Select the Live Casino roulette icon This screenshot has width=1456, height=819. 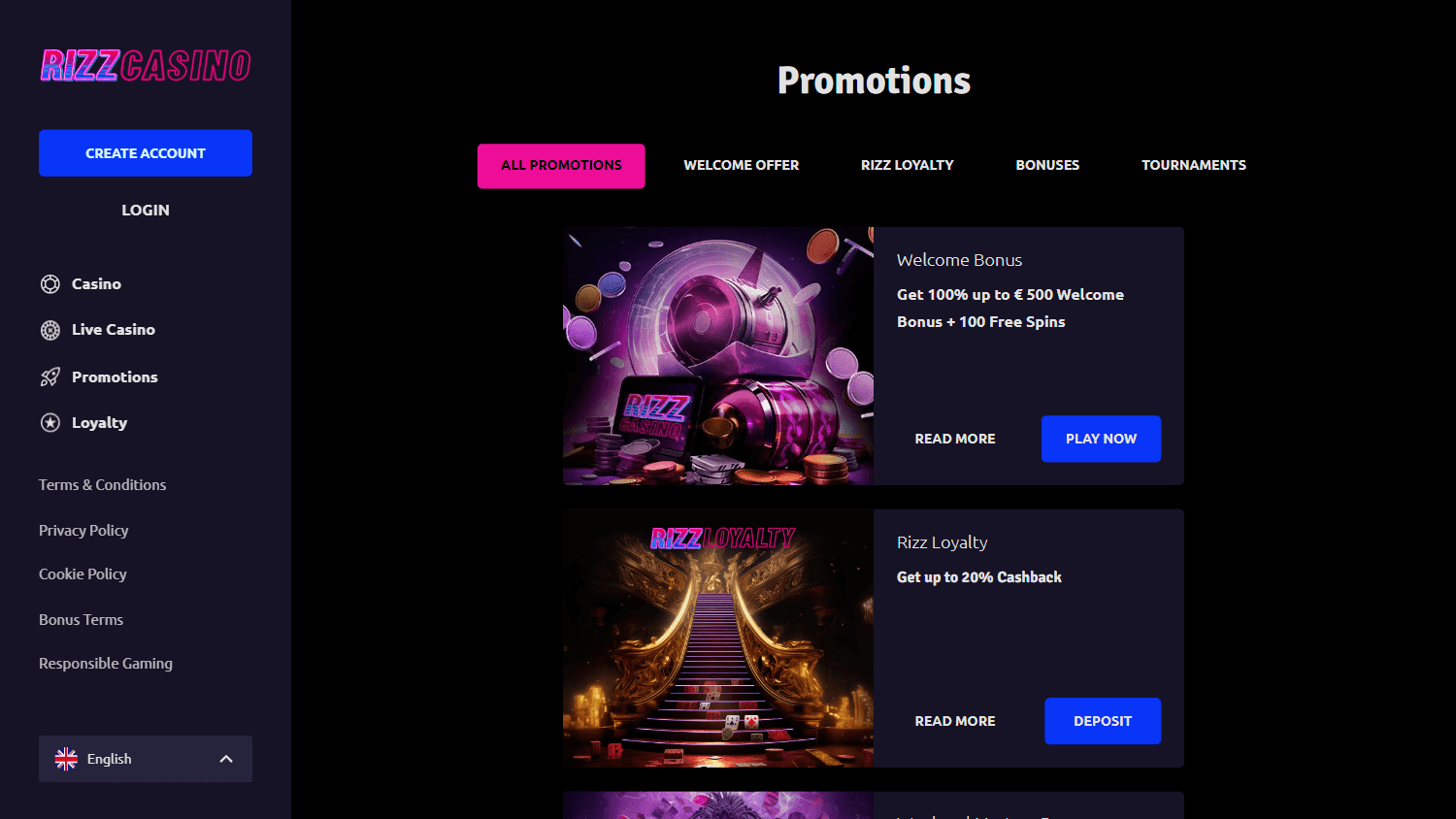click(50, 330)
